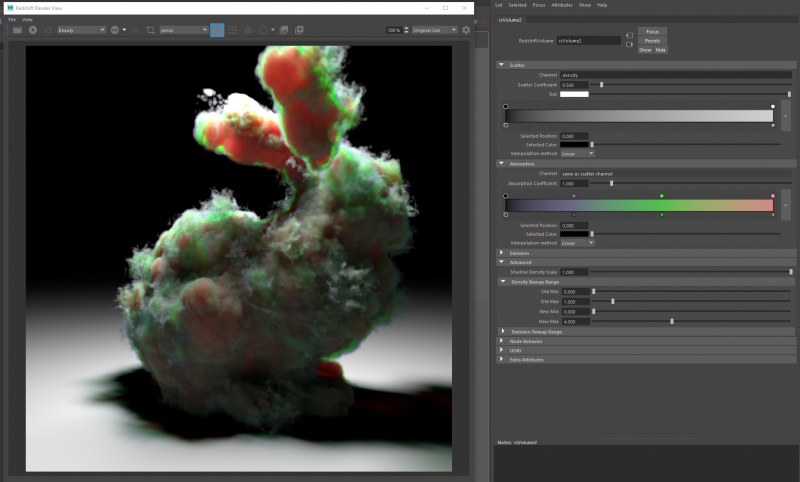This screenshot has width=800, height=482.
Task: Start render with the clapperboard icon
Action: coord(17,30)
